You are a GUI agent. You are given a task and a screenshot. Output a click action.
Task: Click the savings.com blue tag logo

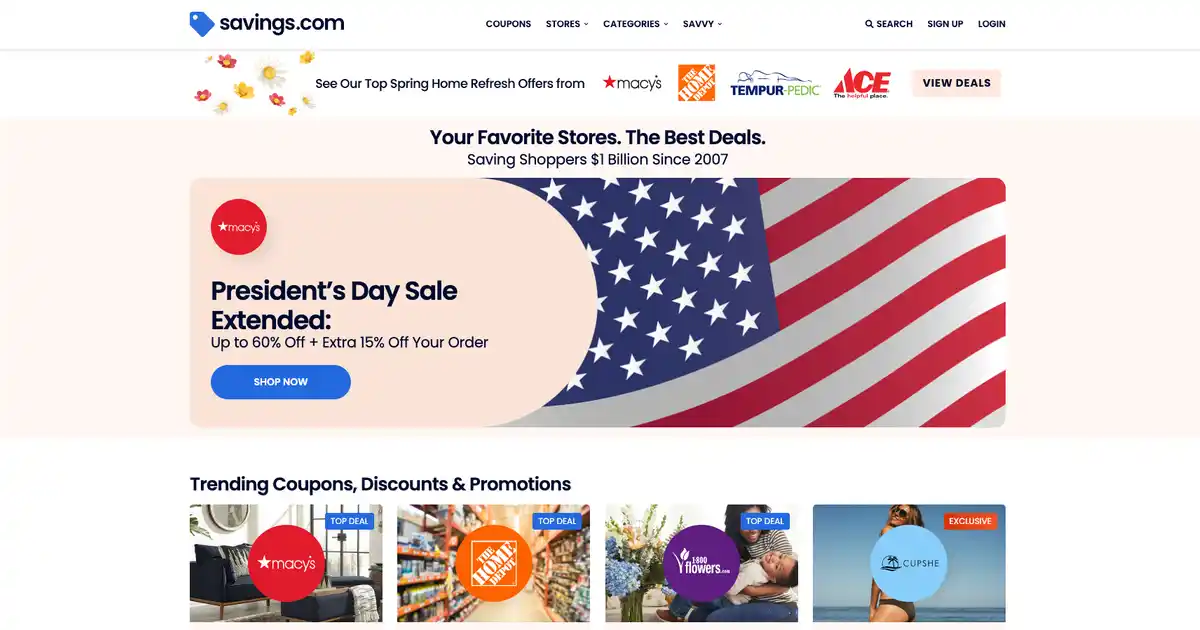[x=202, y=24]
